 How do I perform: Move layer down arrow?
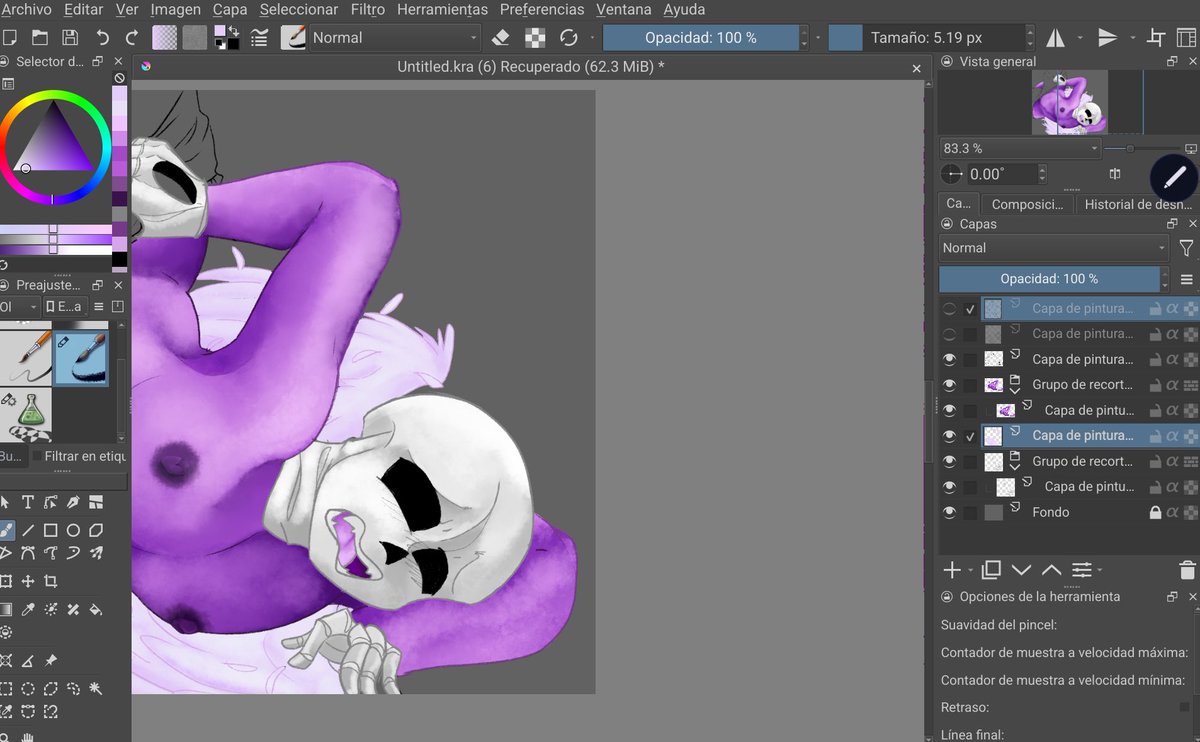pyautogui.click(x=1021, y=570)
